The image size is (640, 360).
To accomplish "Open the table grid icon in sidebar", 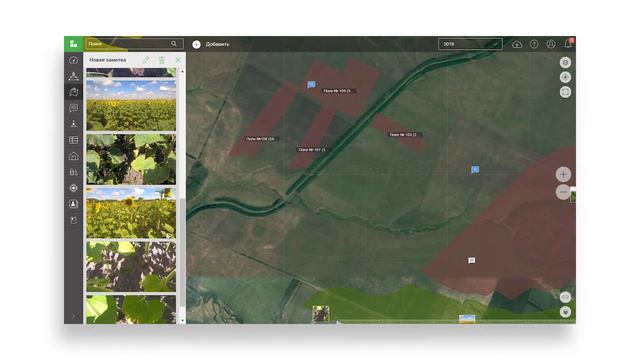I will click(73, 140).
